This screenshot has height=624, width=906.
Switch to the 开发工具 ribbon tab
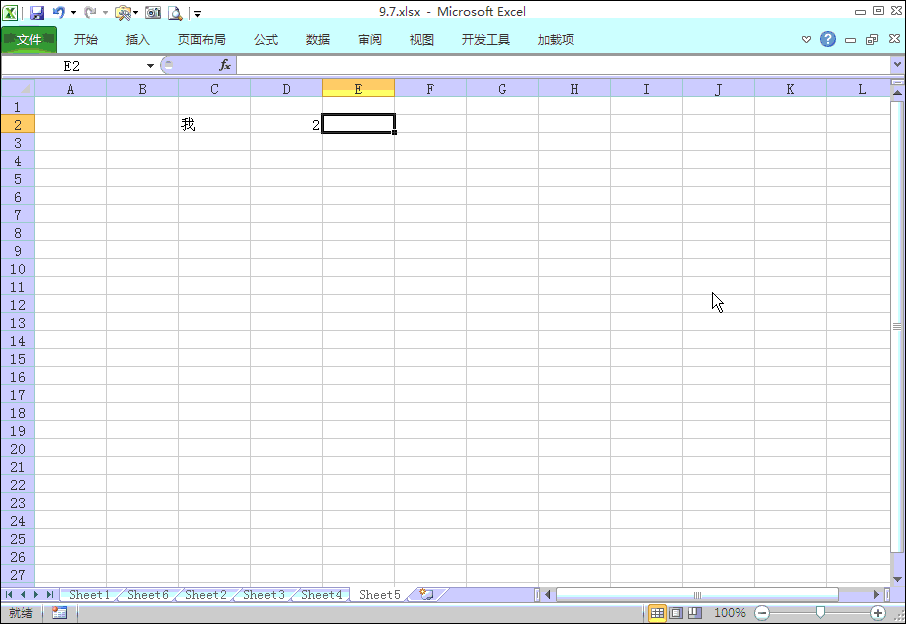coord(486,39)
